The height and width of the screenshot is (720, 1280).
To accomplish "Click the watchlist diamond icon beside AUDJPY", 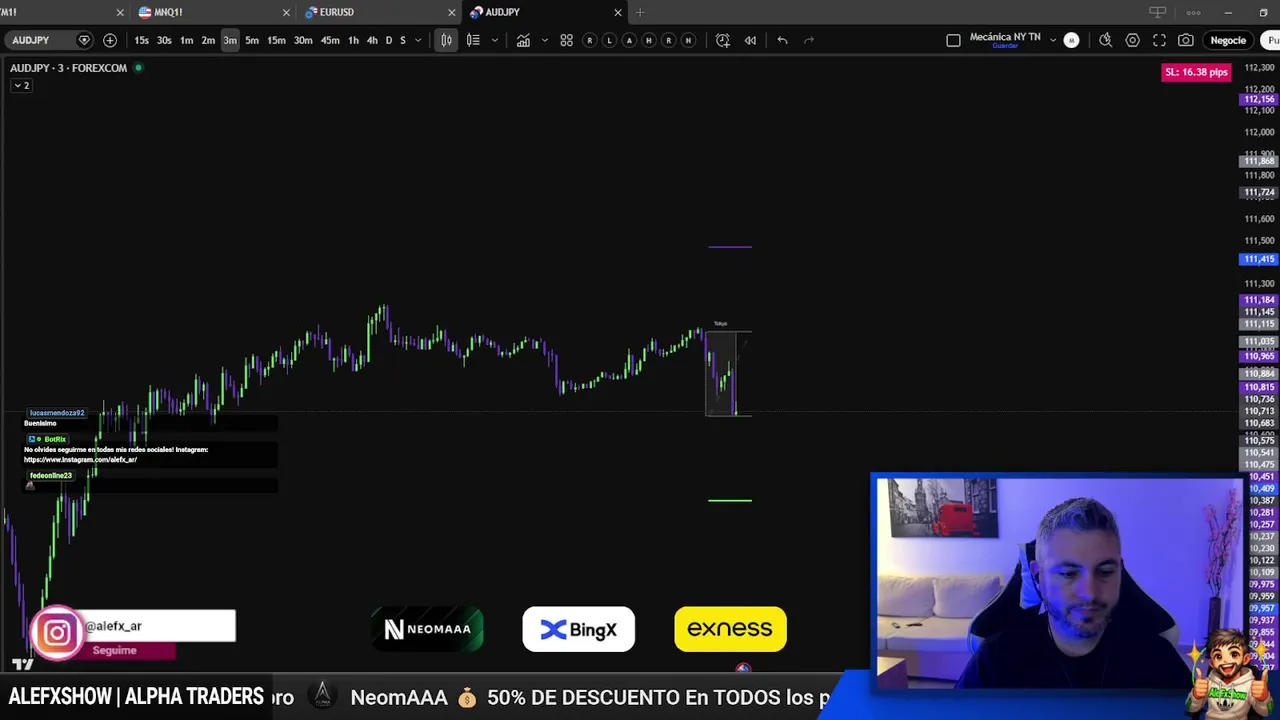I will pos(84,40).
